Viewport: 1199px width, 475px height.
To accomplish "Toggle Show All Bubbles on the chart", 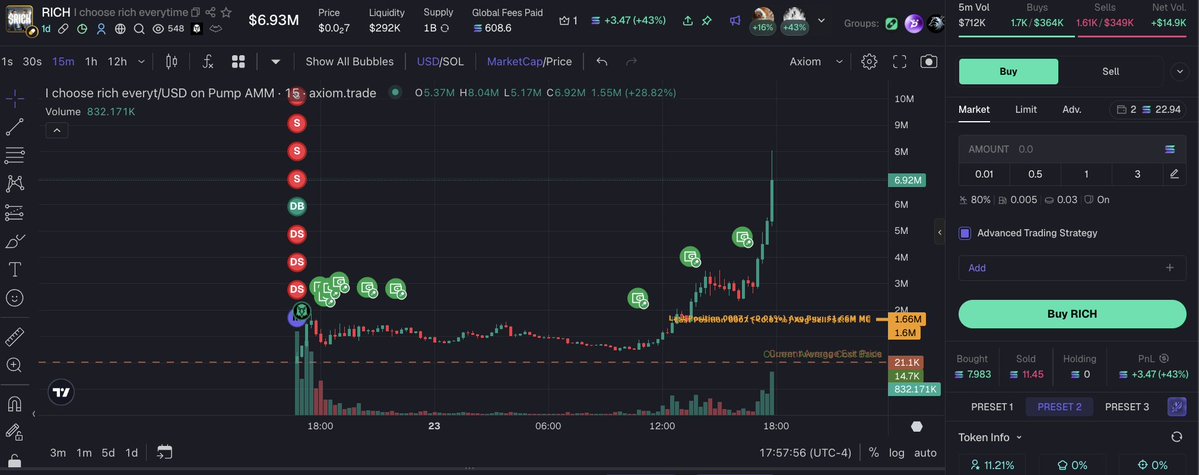I will click(x=349, y=61).
